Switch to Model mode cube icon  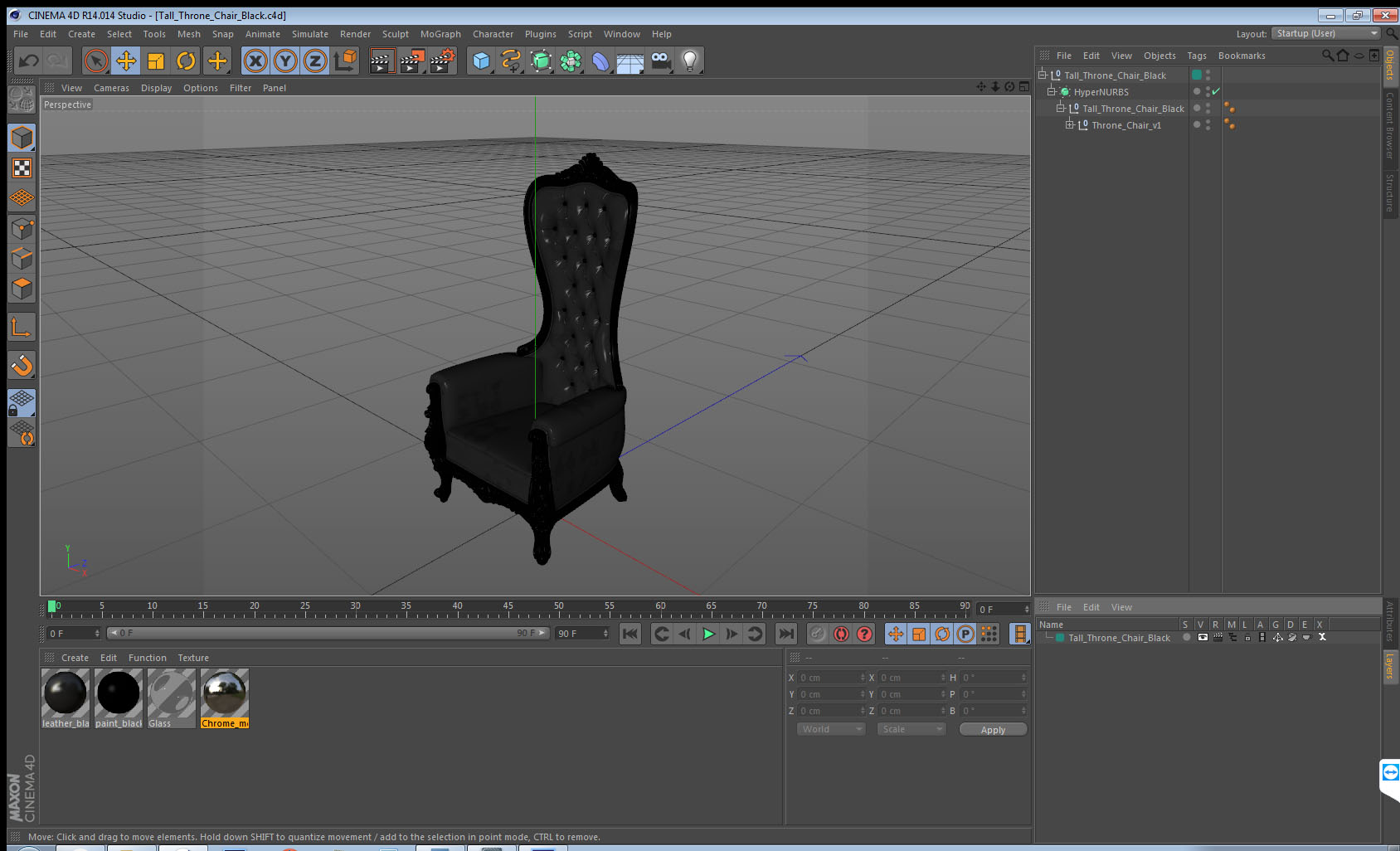coord(22,138)
